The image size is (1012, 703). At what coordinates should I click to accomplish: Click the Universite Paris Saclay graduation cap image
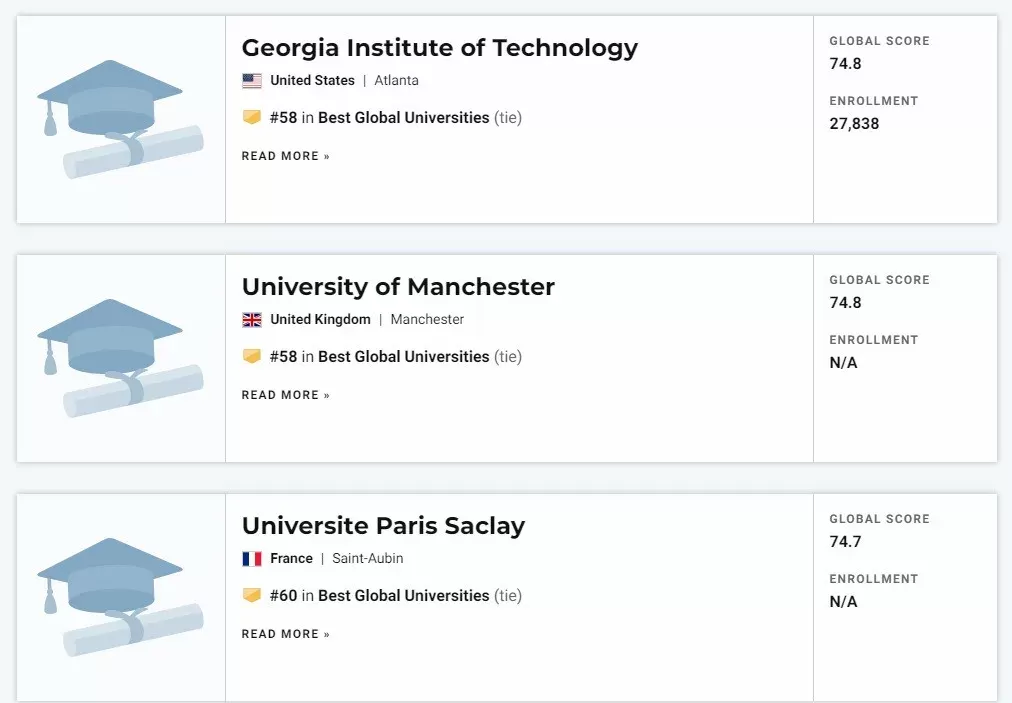120,597
